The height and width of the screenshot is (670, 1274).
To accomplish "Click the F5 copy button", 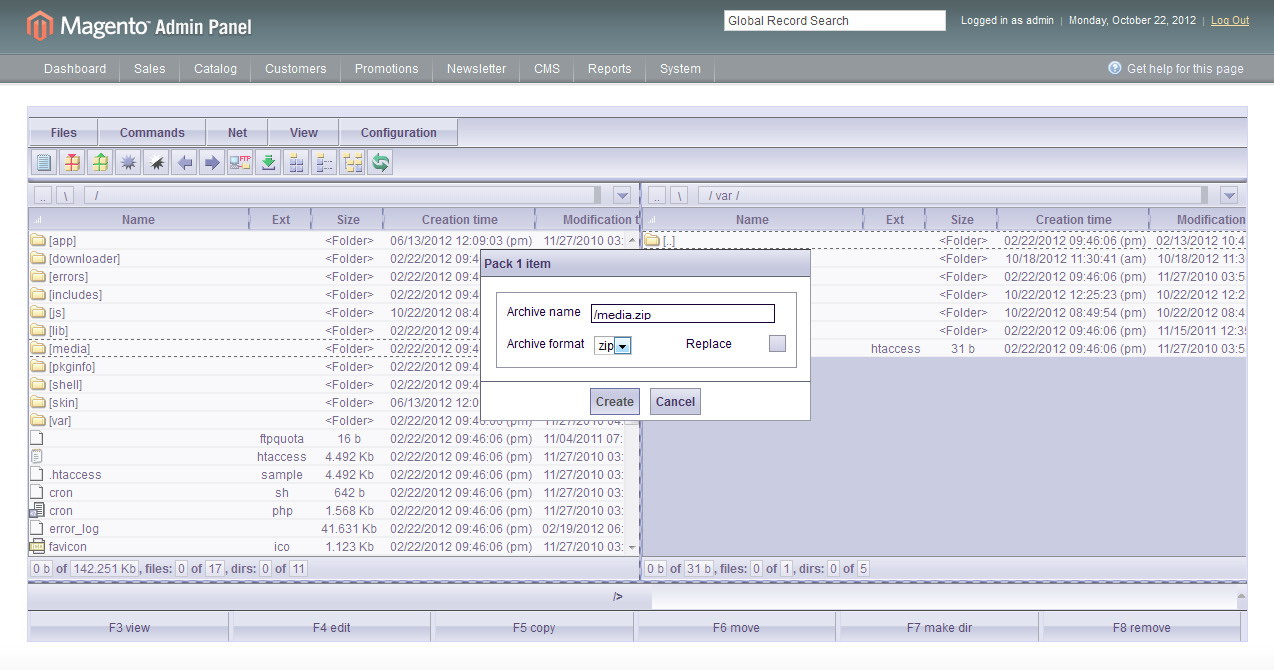I will tap(534, 627).
